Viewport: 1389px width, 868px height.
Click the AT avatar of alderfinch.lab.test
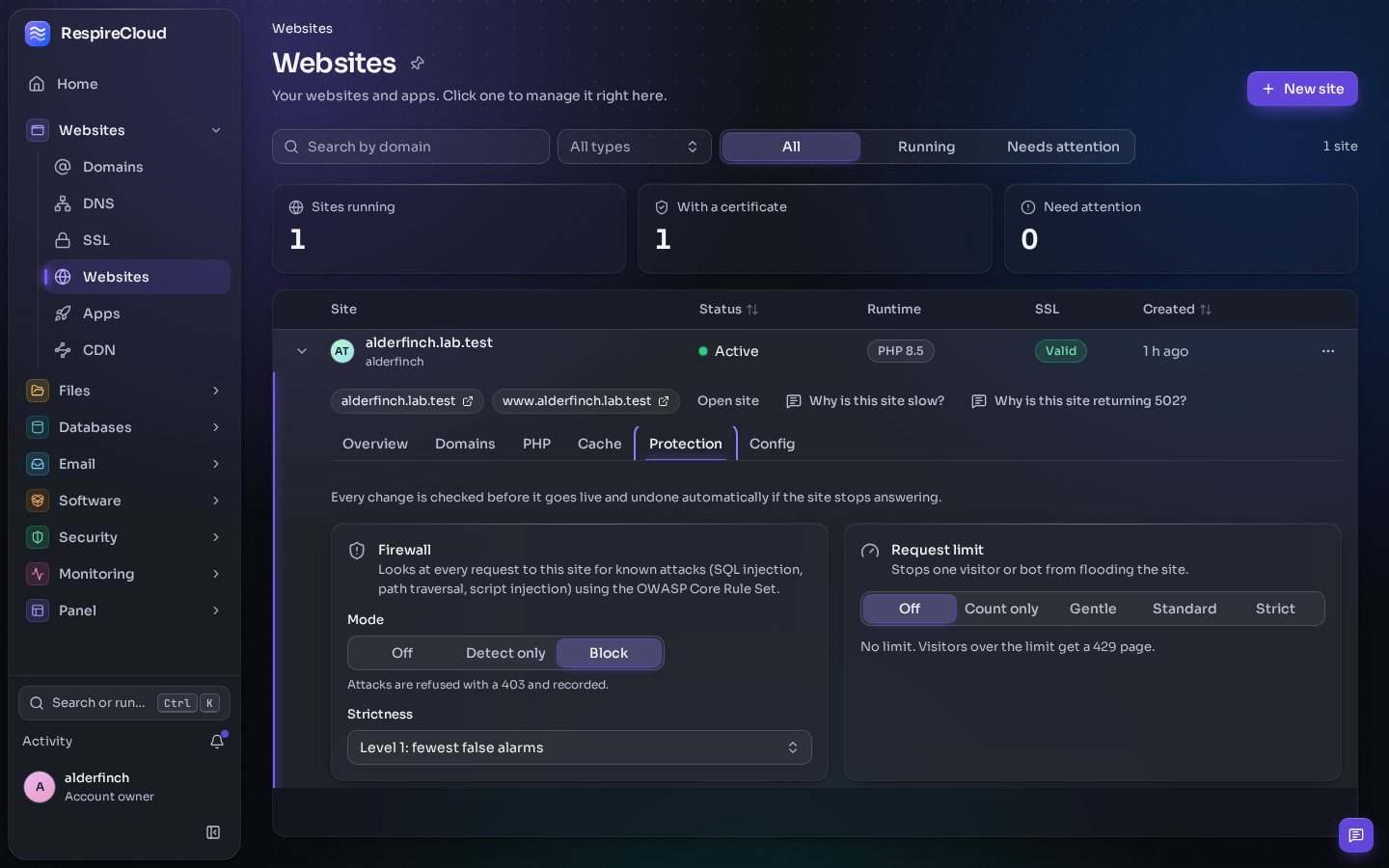pos(342,351)
